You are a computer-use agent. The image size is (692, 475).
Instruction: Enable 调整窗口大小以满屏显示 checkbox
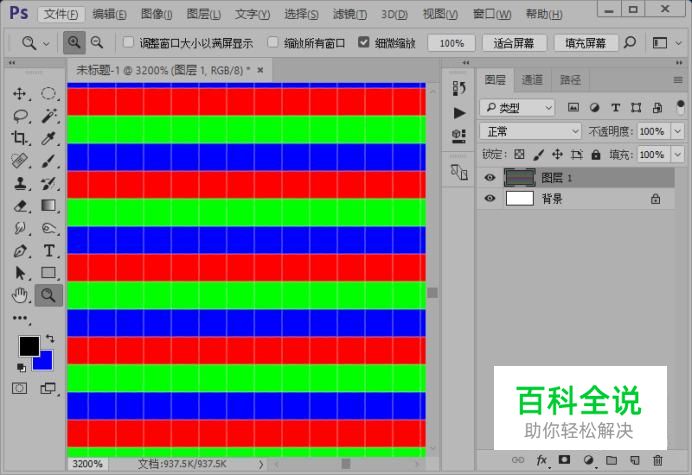(x=128, y=42)
